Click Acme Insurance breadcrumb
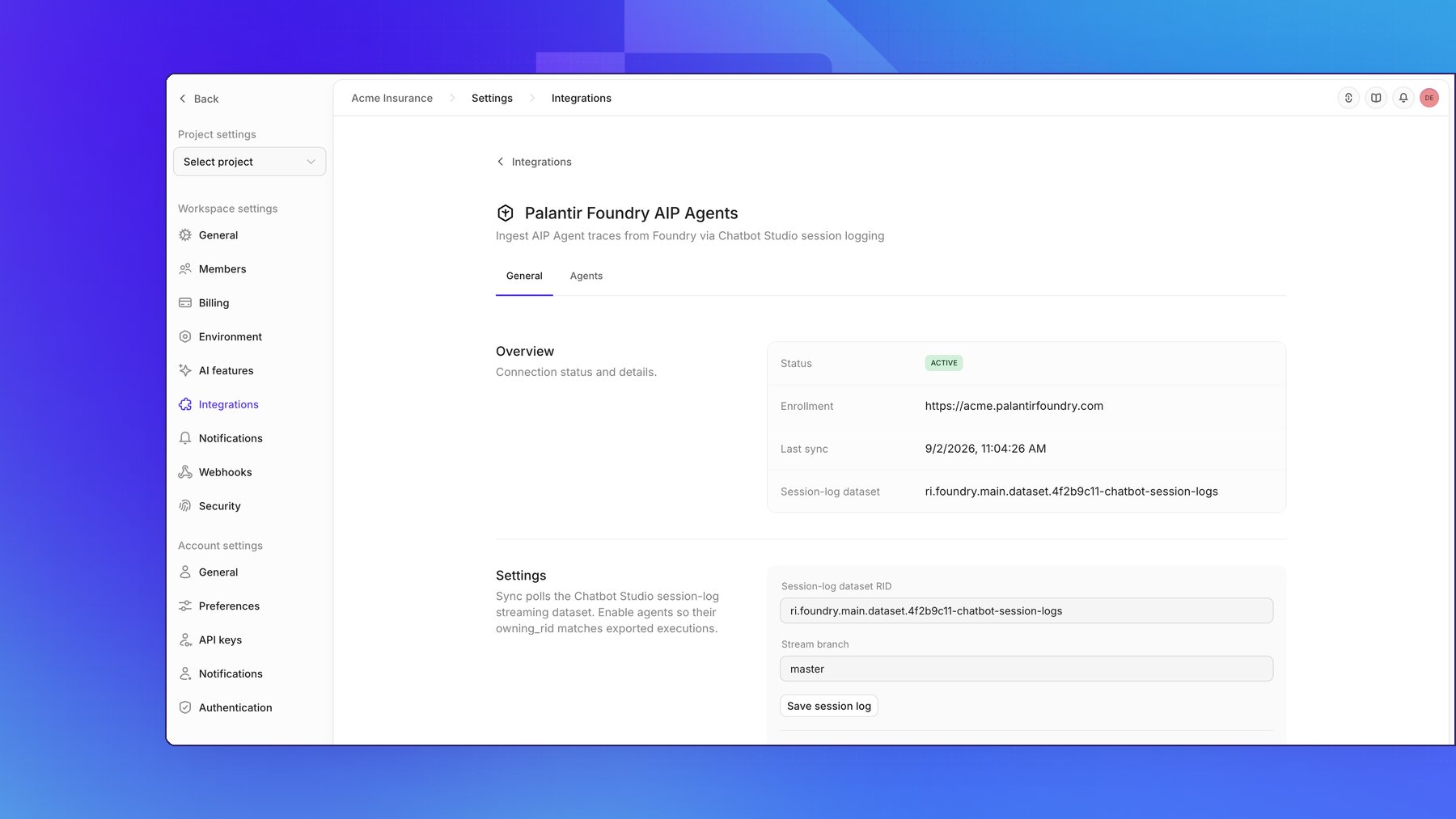The image size is (1456, 819). coord(392,99)
